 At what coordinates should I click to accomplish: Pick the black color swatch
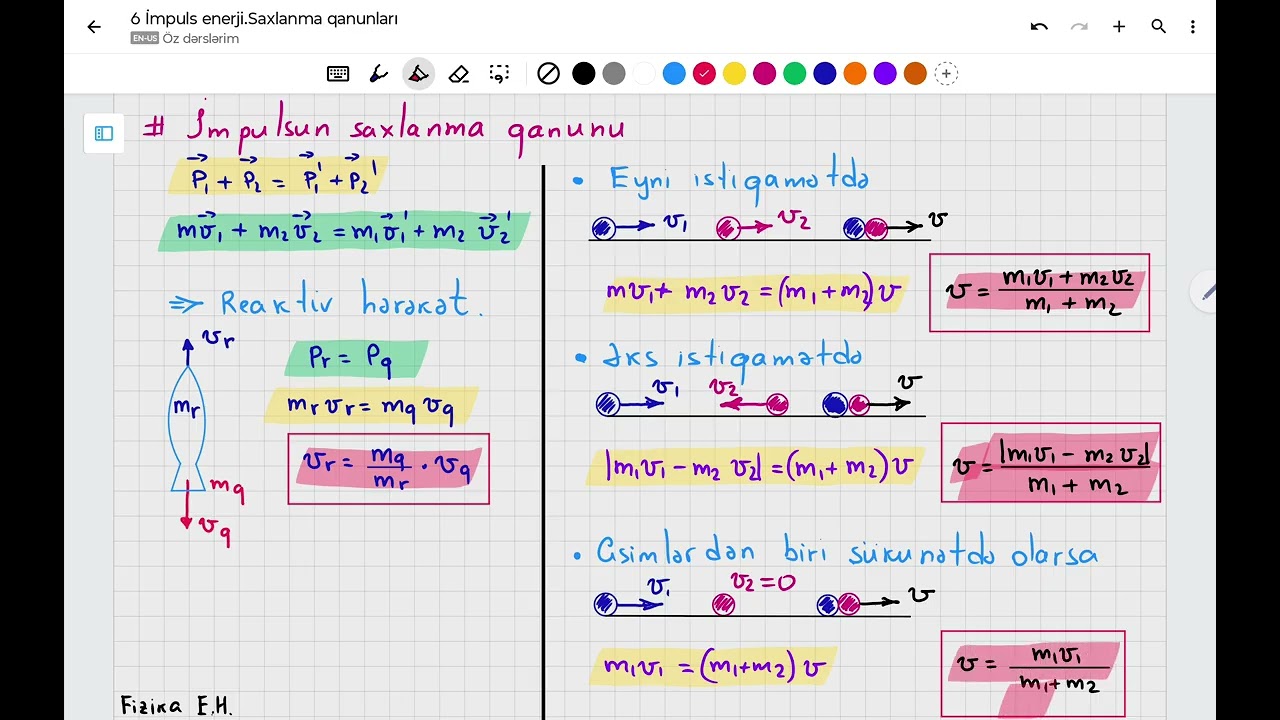click(584, 73)
